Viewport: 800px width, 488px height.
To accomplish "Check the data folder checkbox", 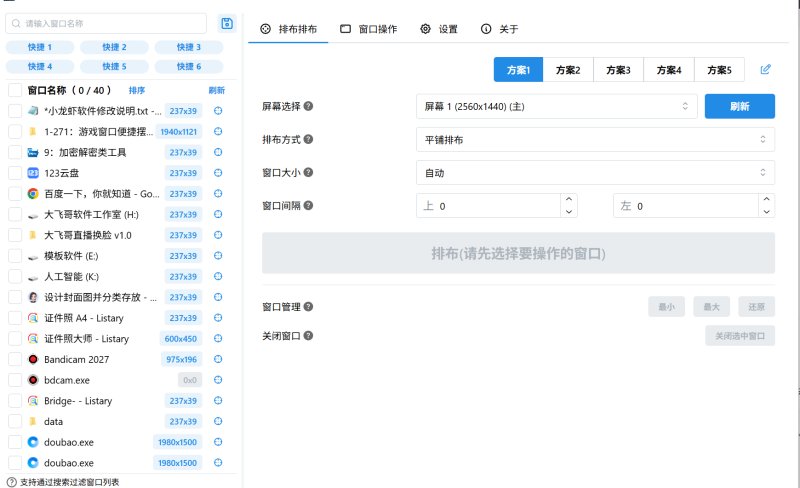I will coord(15,421).
